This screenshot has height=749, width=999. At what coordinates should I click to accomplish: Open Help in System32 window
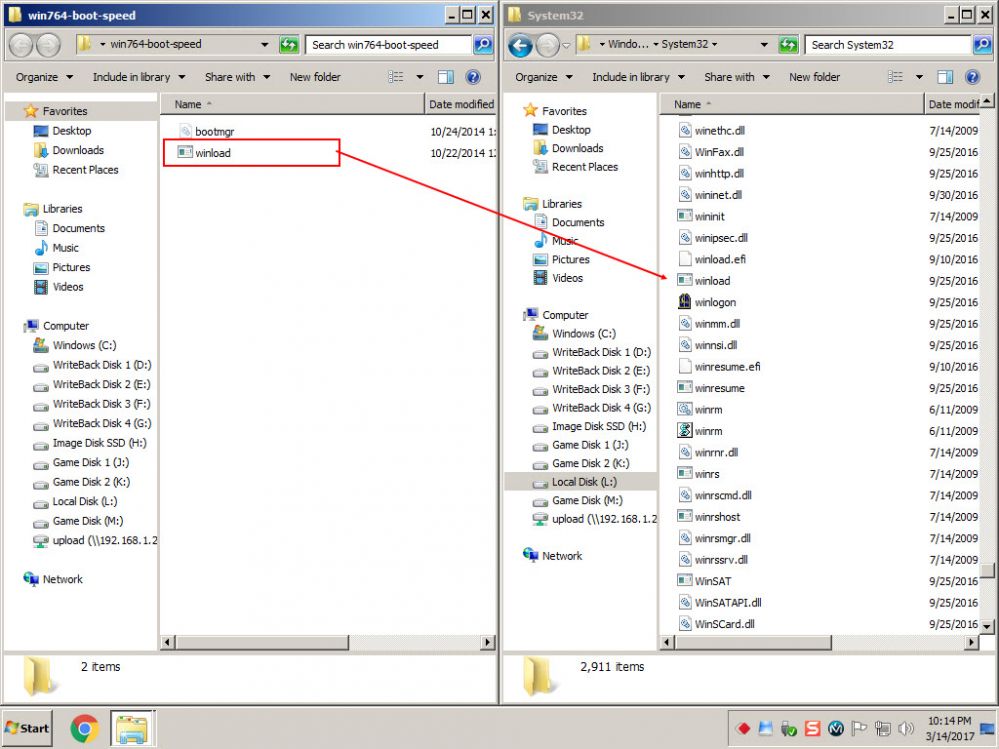[x=972, y=77]
